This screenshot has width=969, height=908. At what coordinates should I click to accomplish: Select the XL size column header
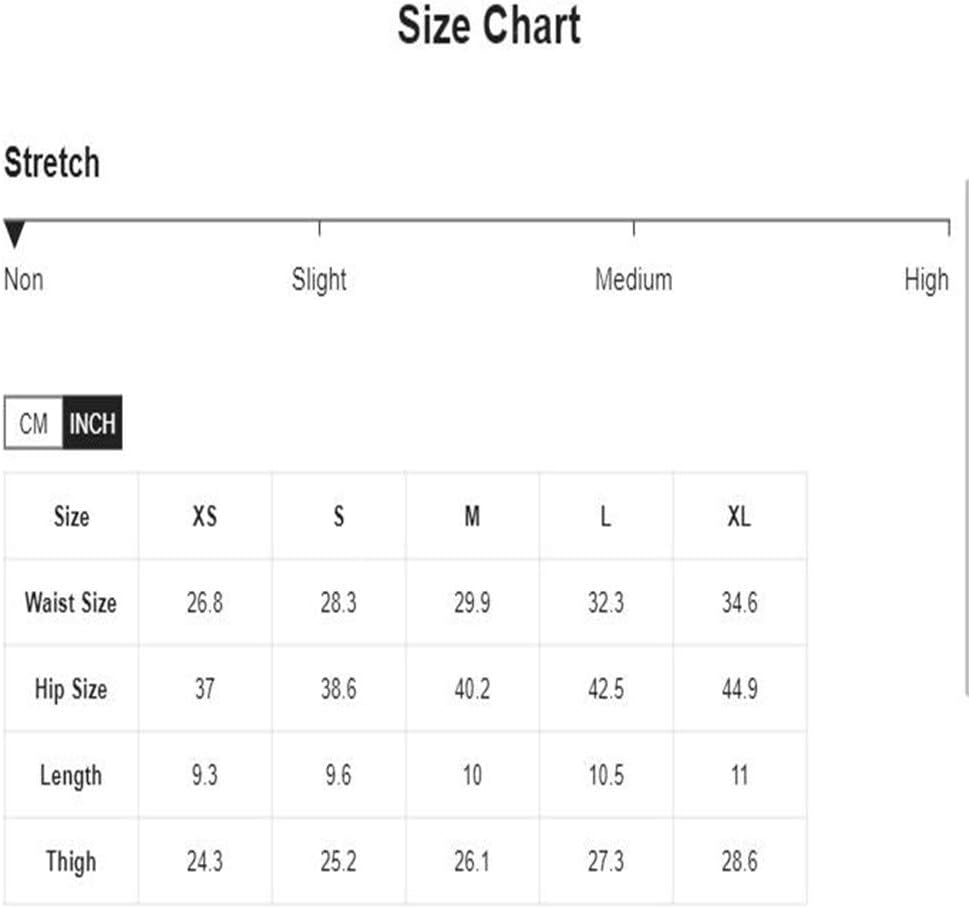pyautogui.click(x=740, y=516)
